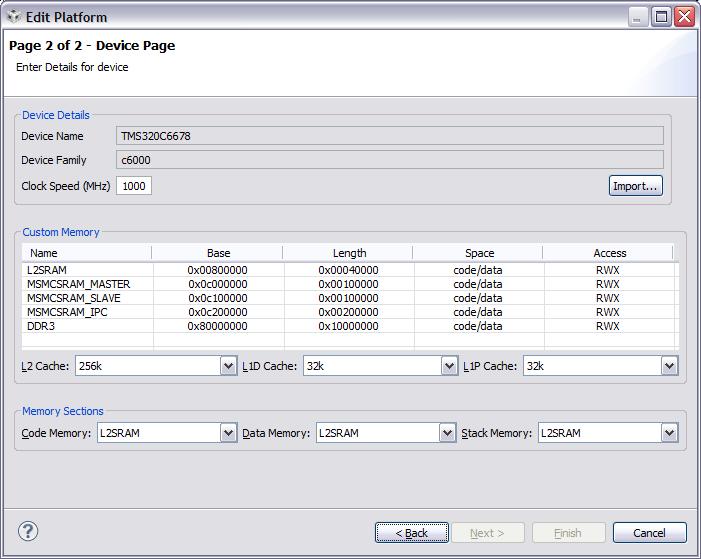Go back with the < Back button
The width and height of the screenshot is (701, 559).
(412, 533)
